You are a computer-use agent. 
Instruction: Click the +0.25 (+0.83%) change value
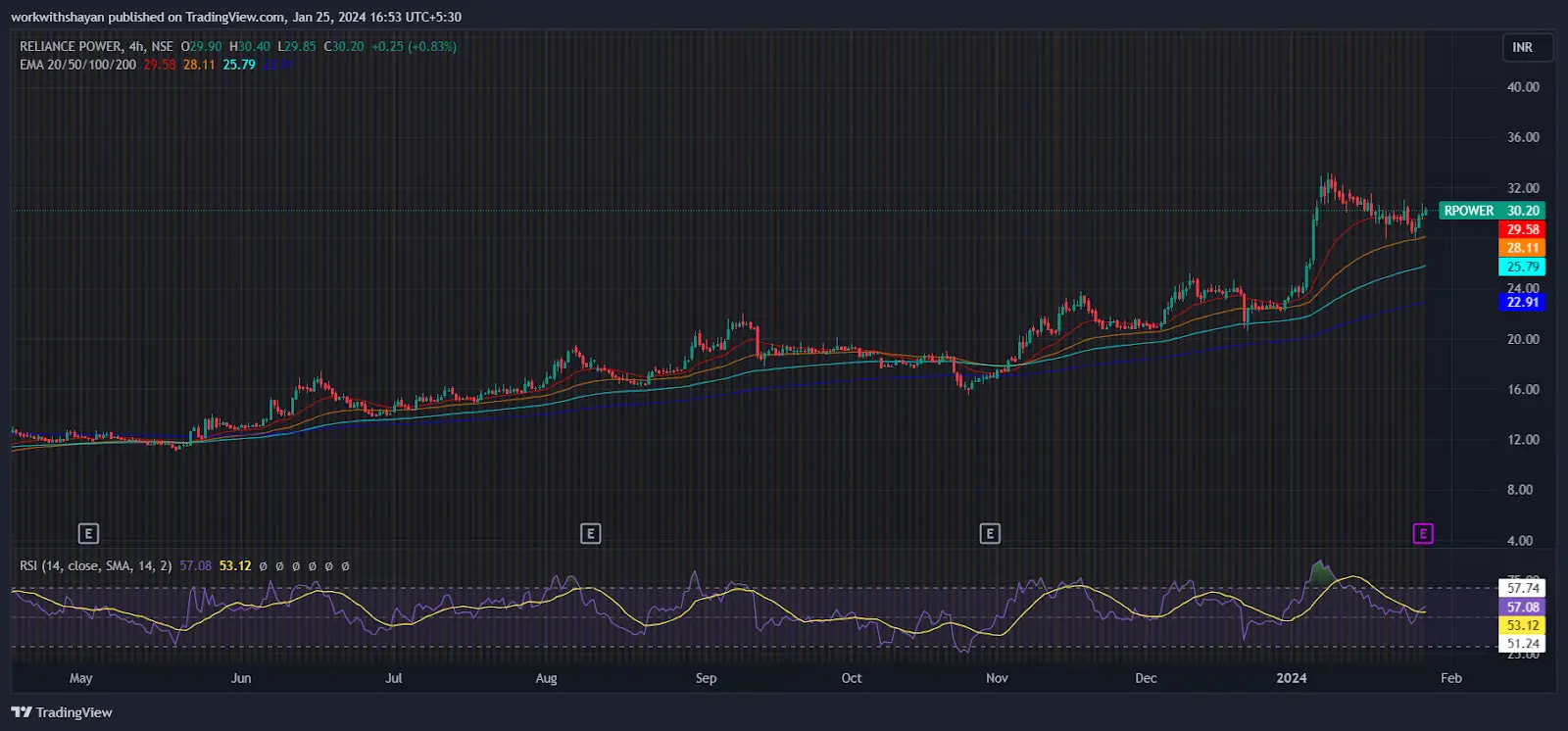(x=414, y=46)
